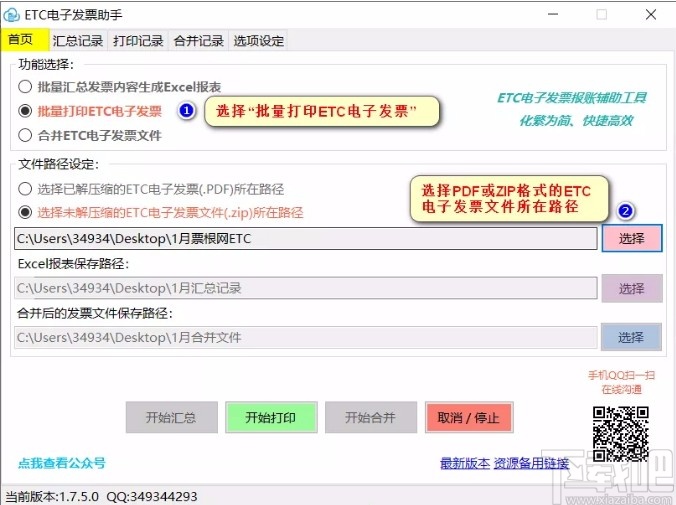The height and width of the screenshot is (505, 676).
Task: Select the .zip file path radio option
Action: 161,212
